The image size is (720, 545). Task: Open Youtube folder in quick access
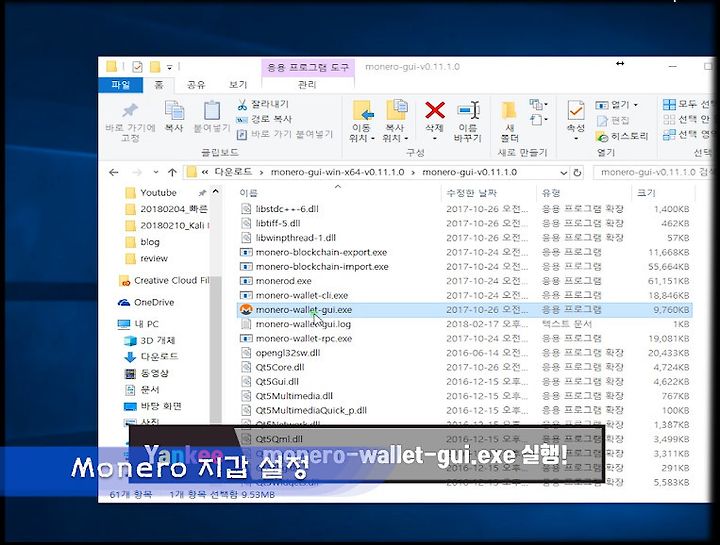point(158,193)
